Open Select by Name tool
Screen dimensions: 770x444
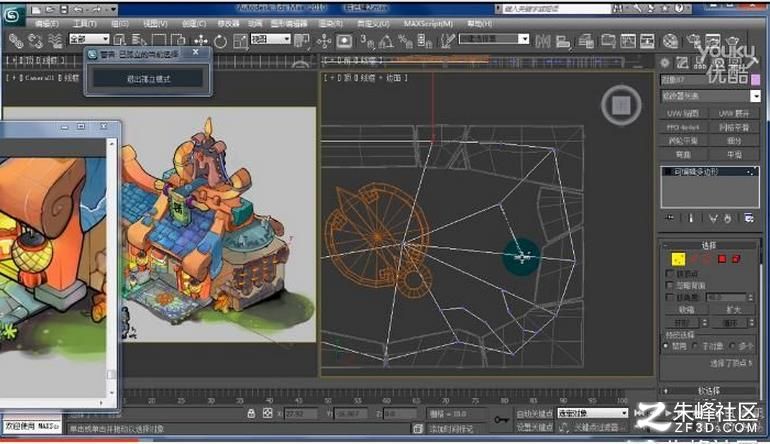tap(139, 41)
